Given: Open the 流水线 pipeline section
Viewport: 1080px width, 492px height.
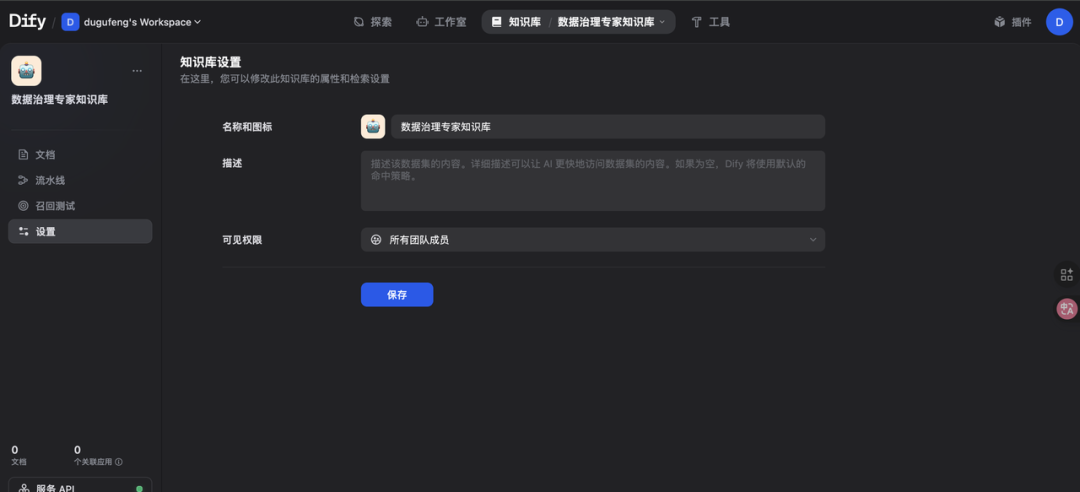Looking at the screenshot, I should pyautogui.click(x=80, y=180).
